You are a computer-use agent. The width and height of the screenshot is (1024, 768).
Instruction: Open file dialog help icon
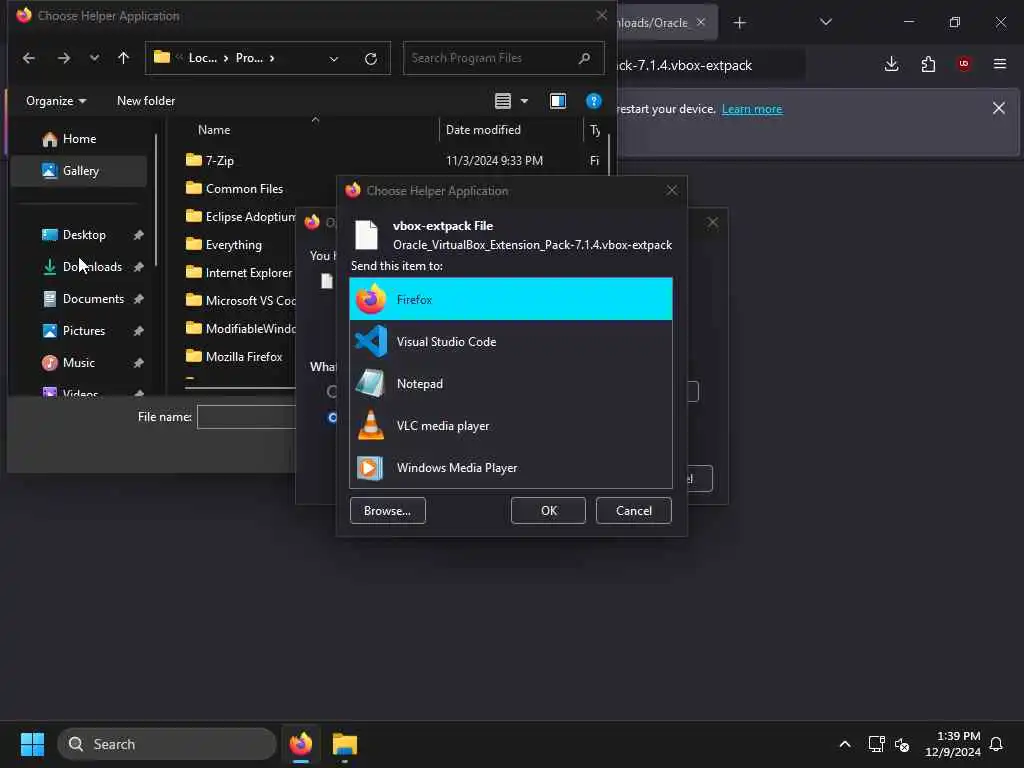pos(594,101)
